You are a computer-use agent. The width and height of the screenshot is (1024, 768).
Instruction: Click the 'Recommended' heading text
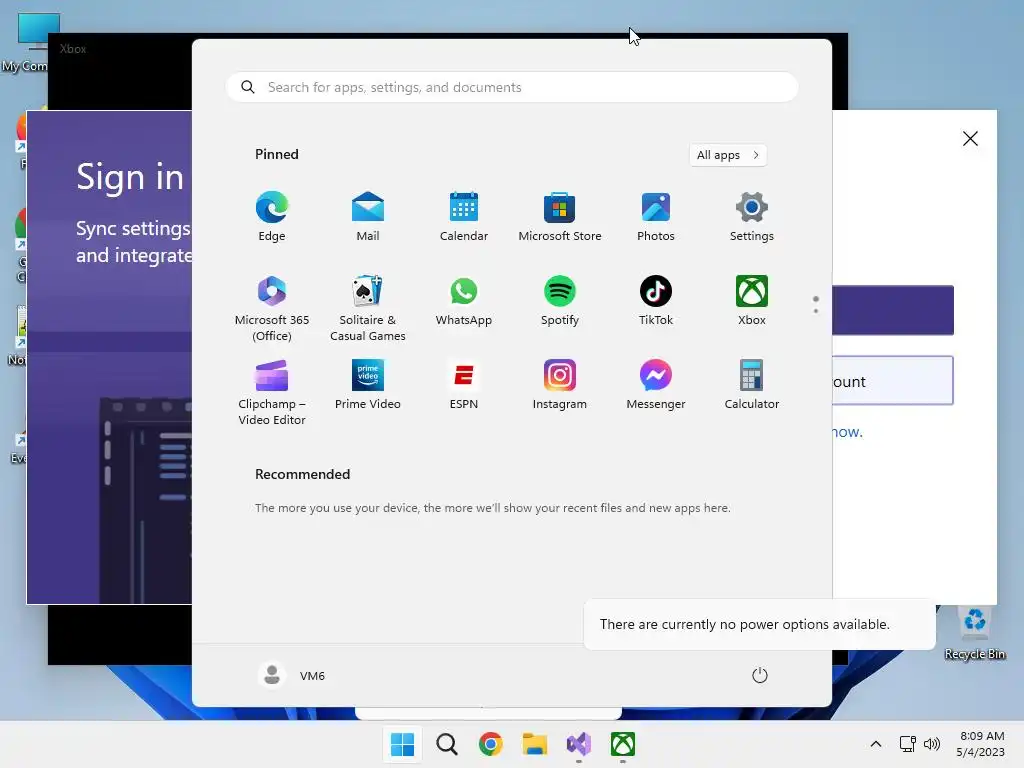tap(302, 474)
